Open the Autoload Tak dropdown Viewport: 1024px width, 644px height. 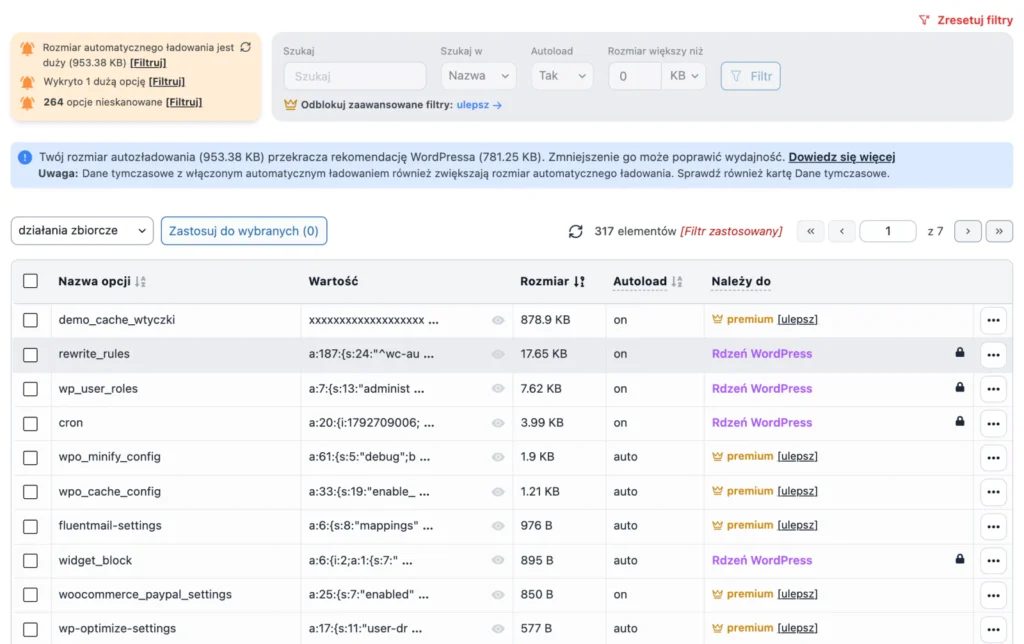click(562, 76)
